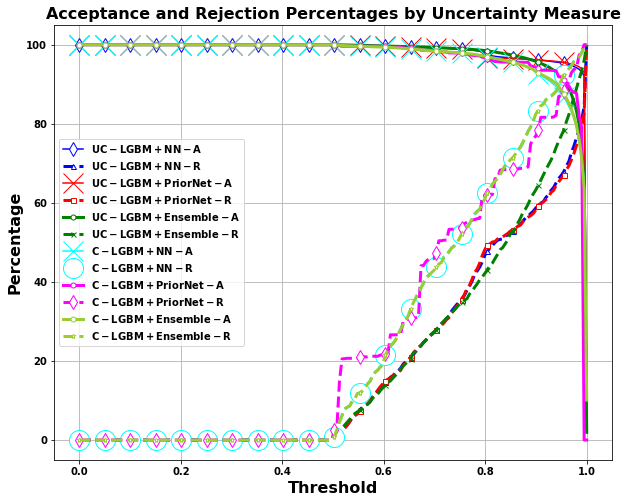This screenshot has width=627, height=503.
Task: Click the dark green line legend marker for UC-LGBM+Ensemble-A
Action: (74, 217)
